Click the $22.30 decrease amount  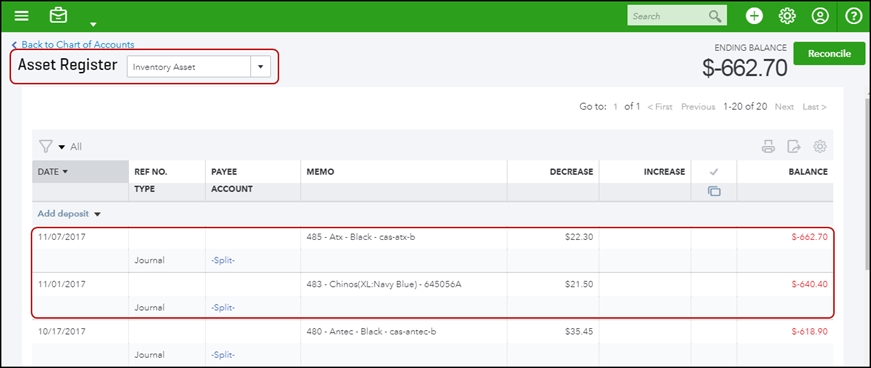click(580, 237)
